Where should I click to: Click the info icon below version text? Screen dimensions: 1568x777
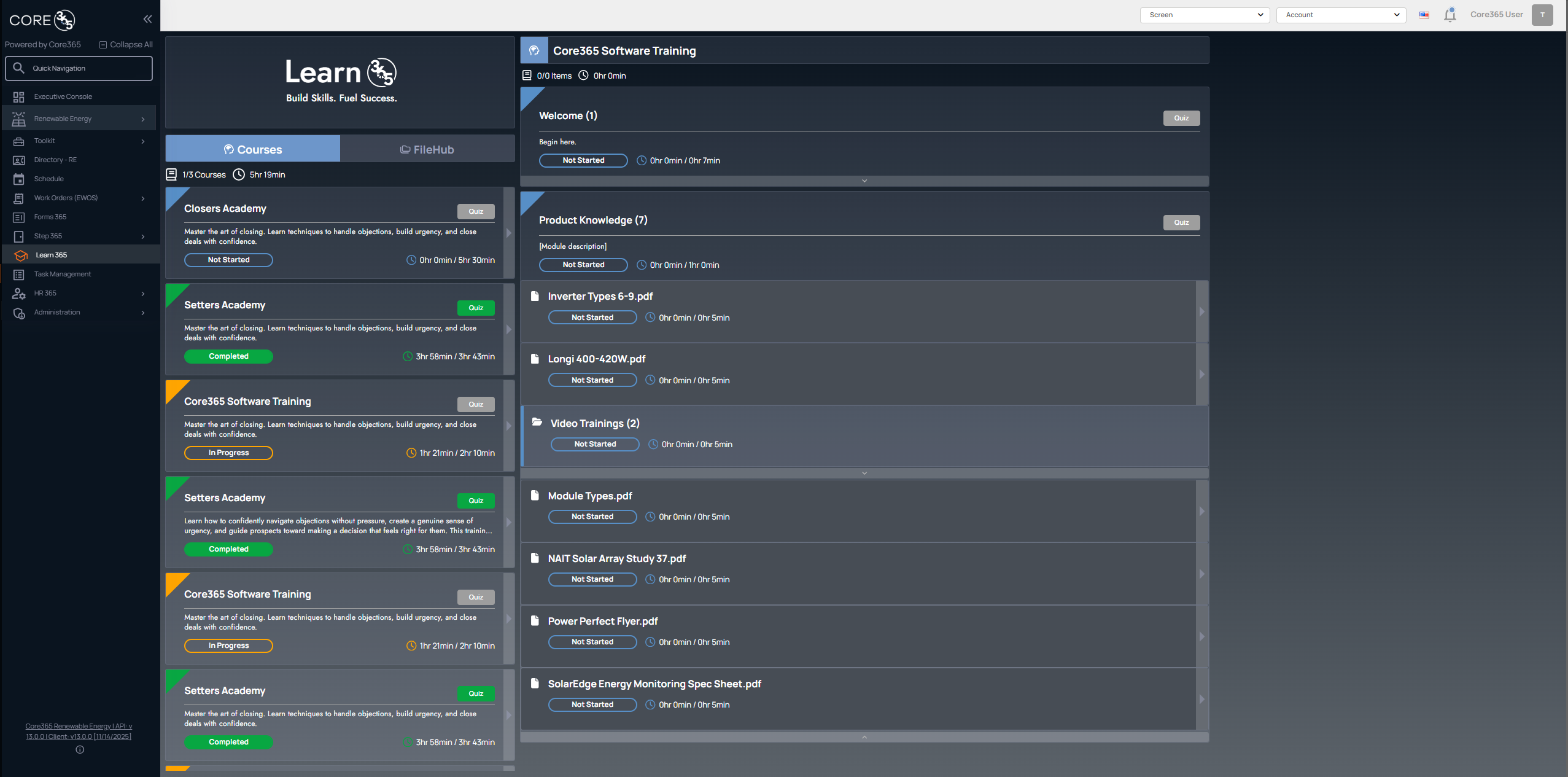[80, 749]
